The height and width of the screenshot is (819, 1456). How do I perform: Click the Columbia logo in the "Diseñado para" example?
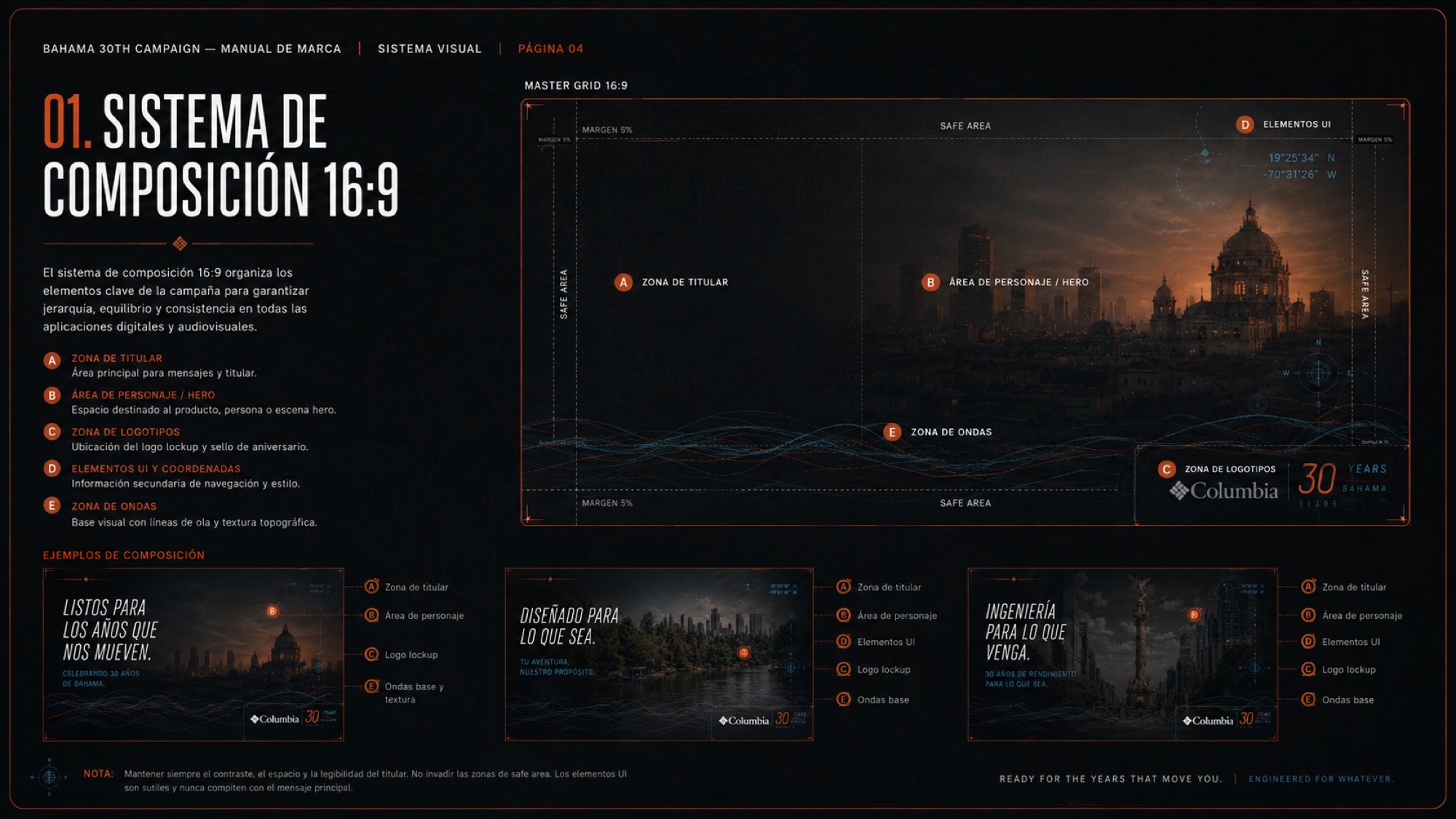click(743, 721)
